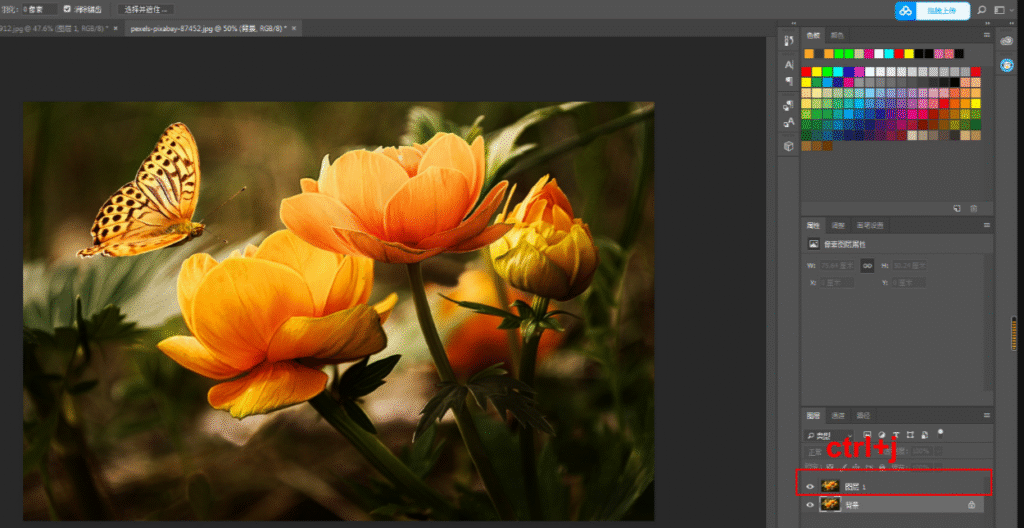Open the swatches panel flyout menu
This screenshot has height=528, width=1024.
(987, 35)
